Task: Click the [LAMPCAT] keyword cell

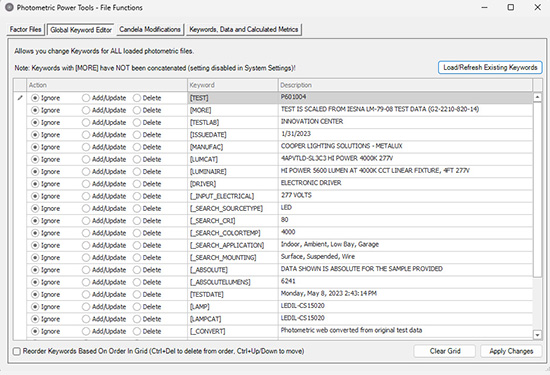Action: point(233,319)
